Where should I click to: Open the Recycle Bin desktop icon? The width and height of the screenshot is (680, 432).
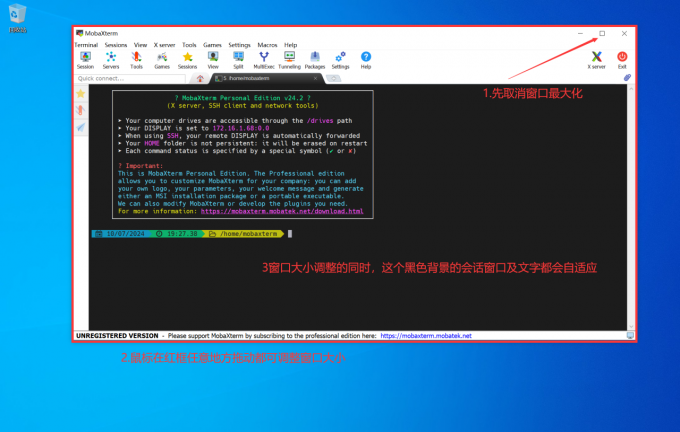17,17
